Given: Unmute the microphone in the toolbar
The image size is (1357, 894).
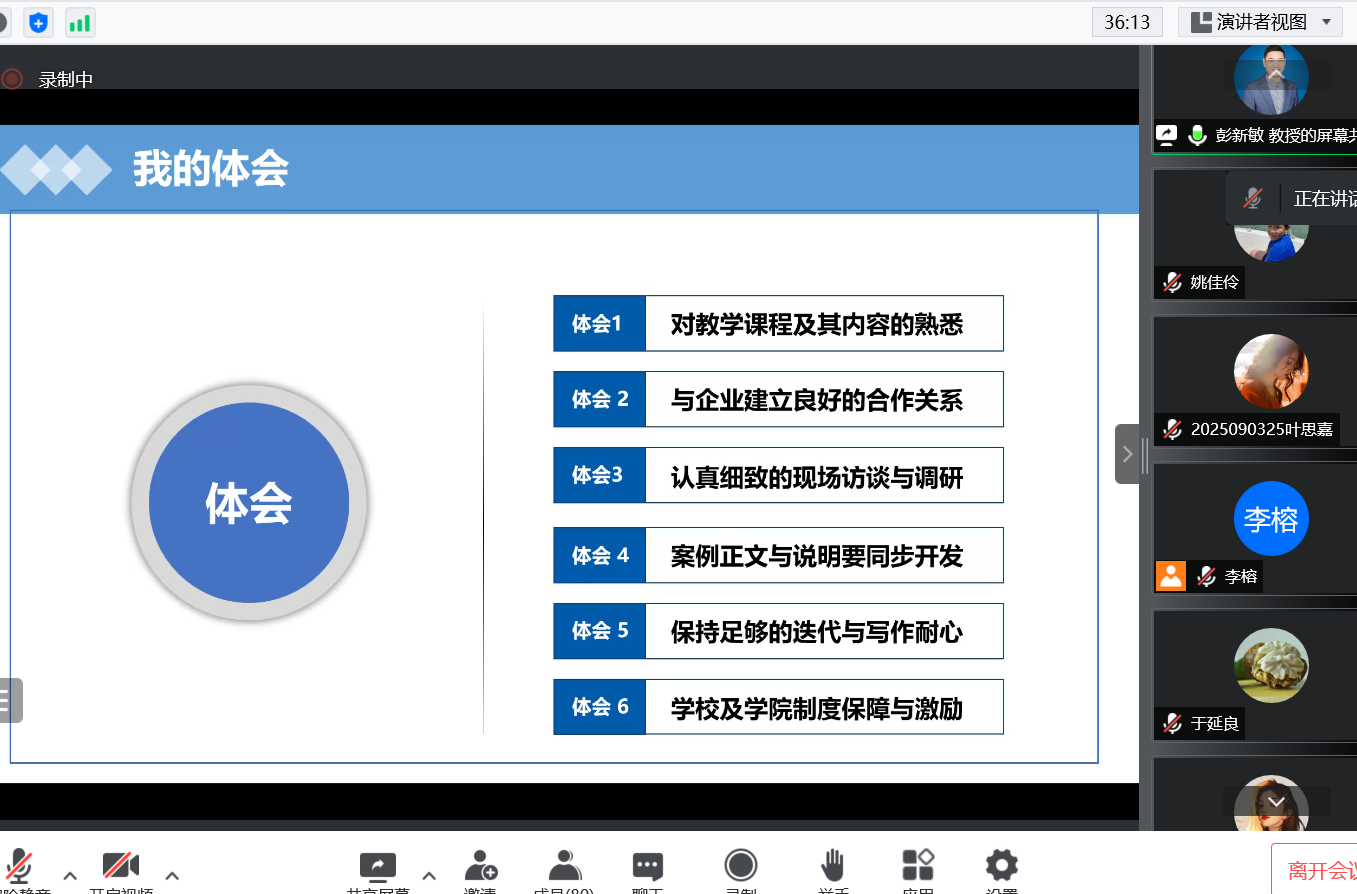Looking at the screenshot, I should [18, 867].
